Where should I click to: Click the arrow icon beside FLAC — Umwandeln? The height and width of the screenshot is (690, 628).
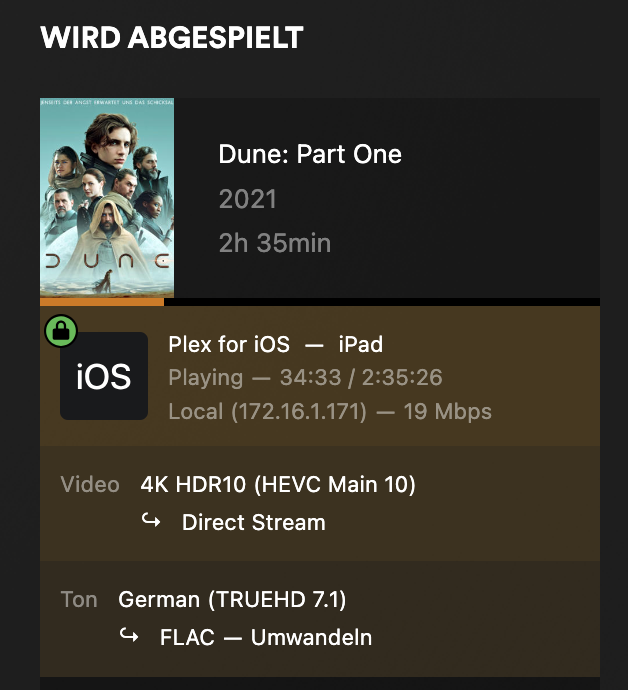coord(129,637)
